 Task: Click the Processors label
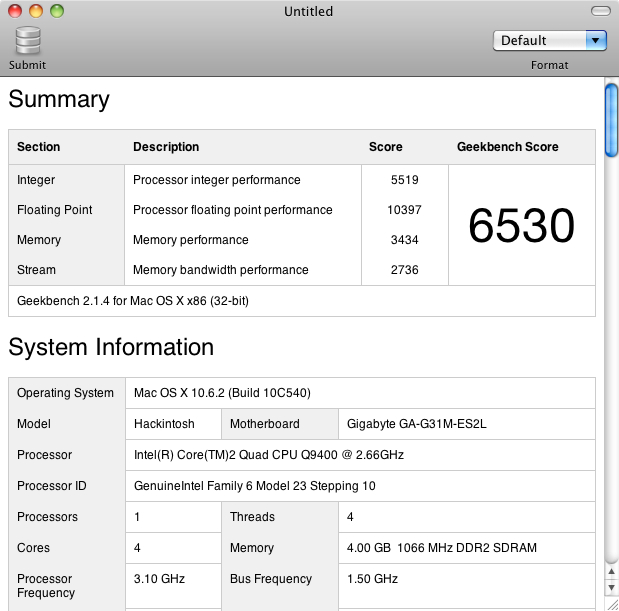[47, 517]
